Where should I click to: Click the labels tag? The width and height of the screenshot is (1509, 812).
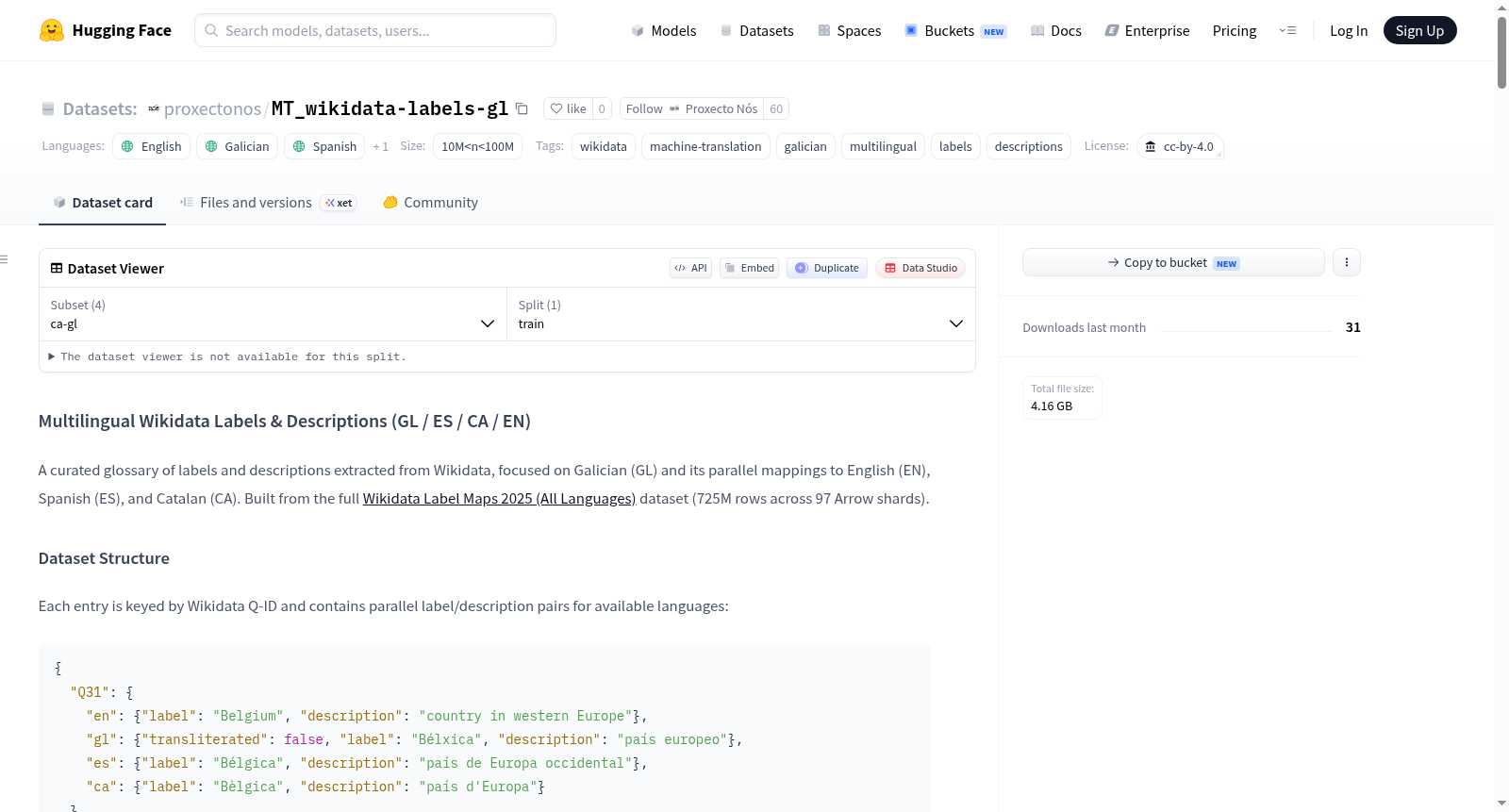pos(955,146)
